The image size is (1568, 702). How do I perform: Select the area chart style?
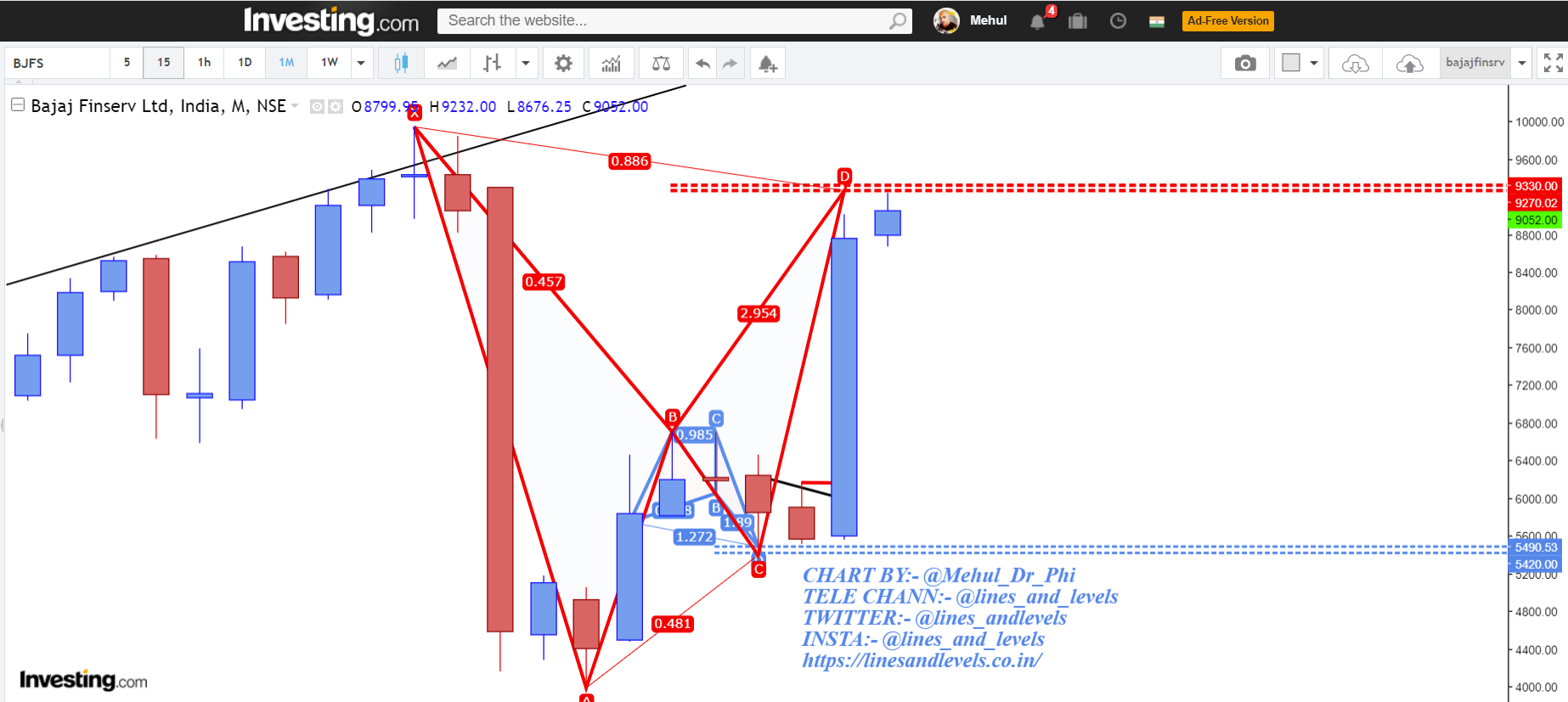pos(447,63)
